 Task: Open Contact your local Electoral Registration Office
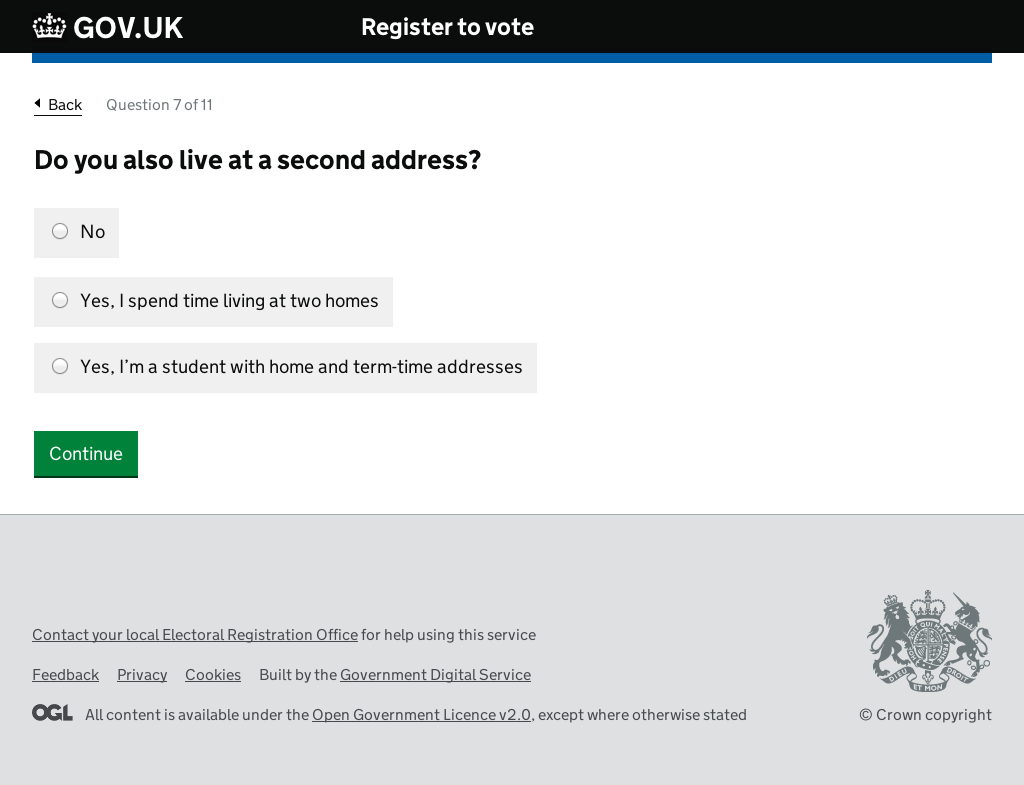point(195,635)
